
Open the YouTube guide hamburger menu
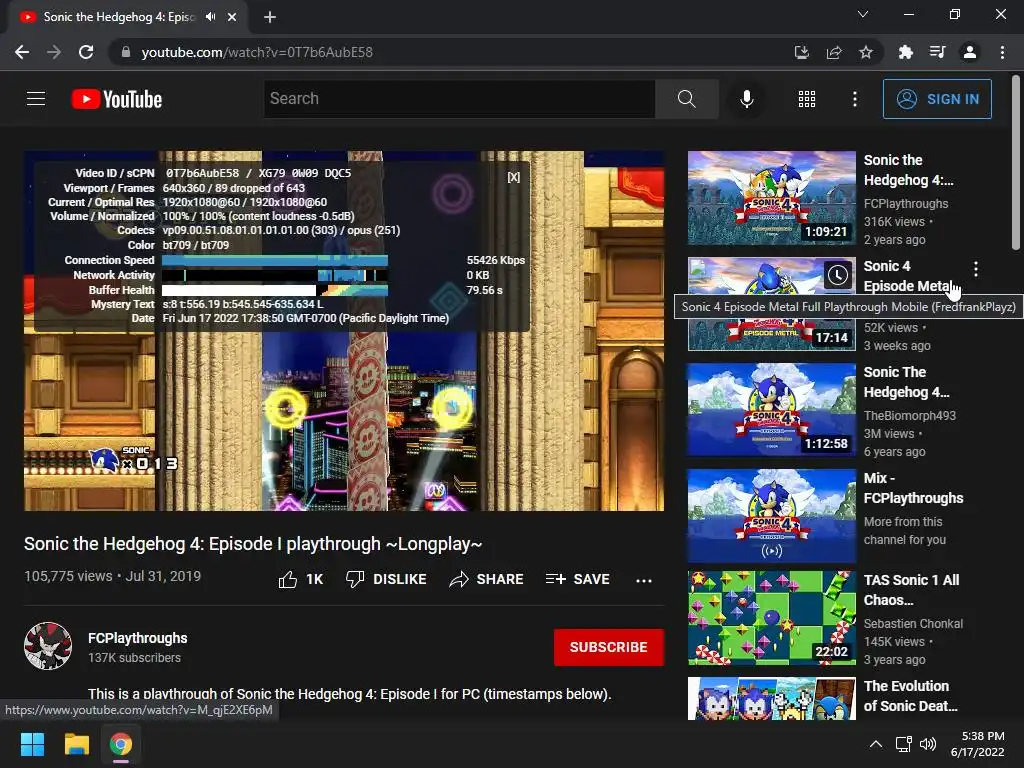click(36, 99)
